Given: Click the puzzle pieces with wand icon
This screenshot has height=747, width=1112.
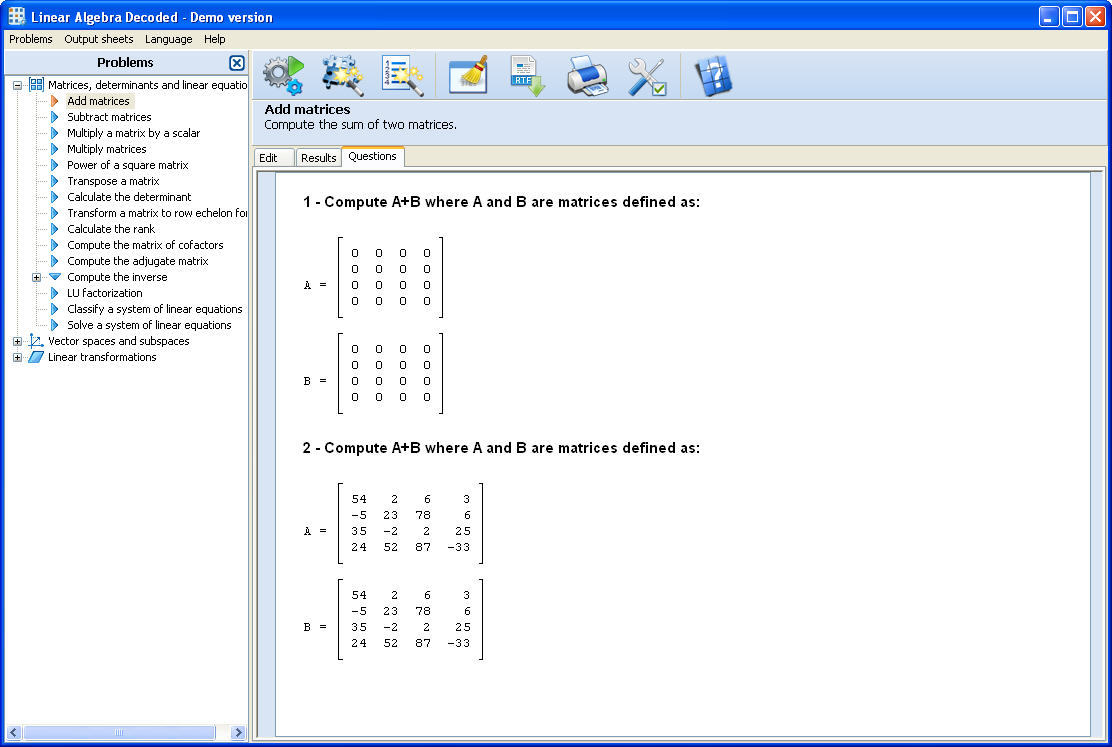Looking at the screenshot, I should click(343, 75).
